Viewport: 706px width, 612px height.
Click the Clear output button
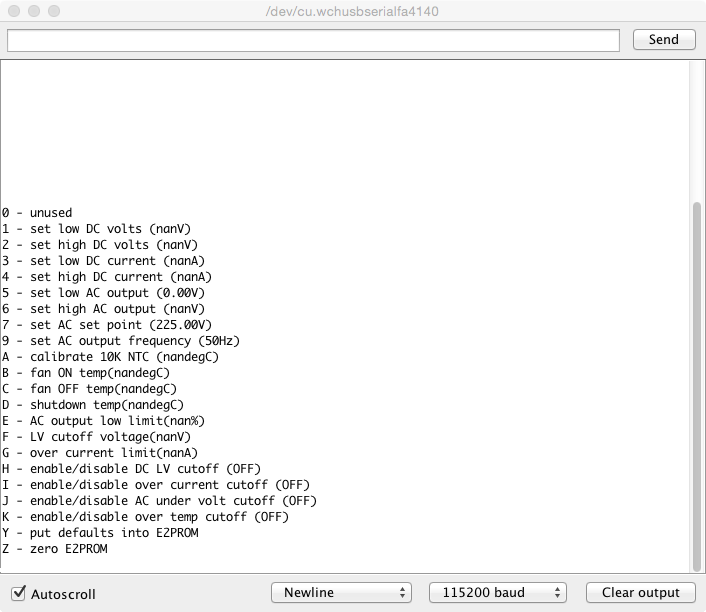(x=640, y=592)
